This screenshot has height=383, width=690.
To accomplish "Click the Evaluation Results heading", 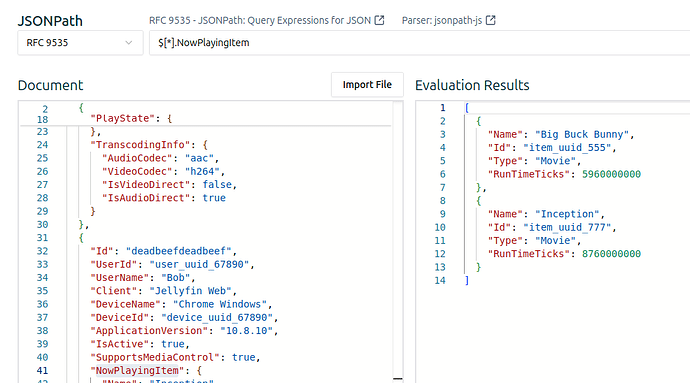I will [472, 85].
